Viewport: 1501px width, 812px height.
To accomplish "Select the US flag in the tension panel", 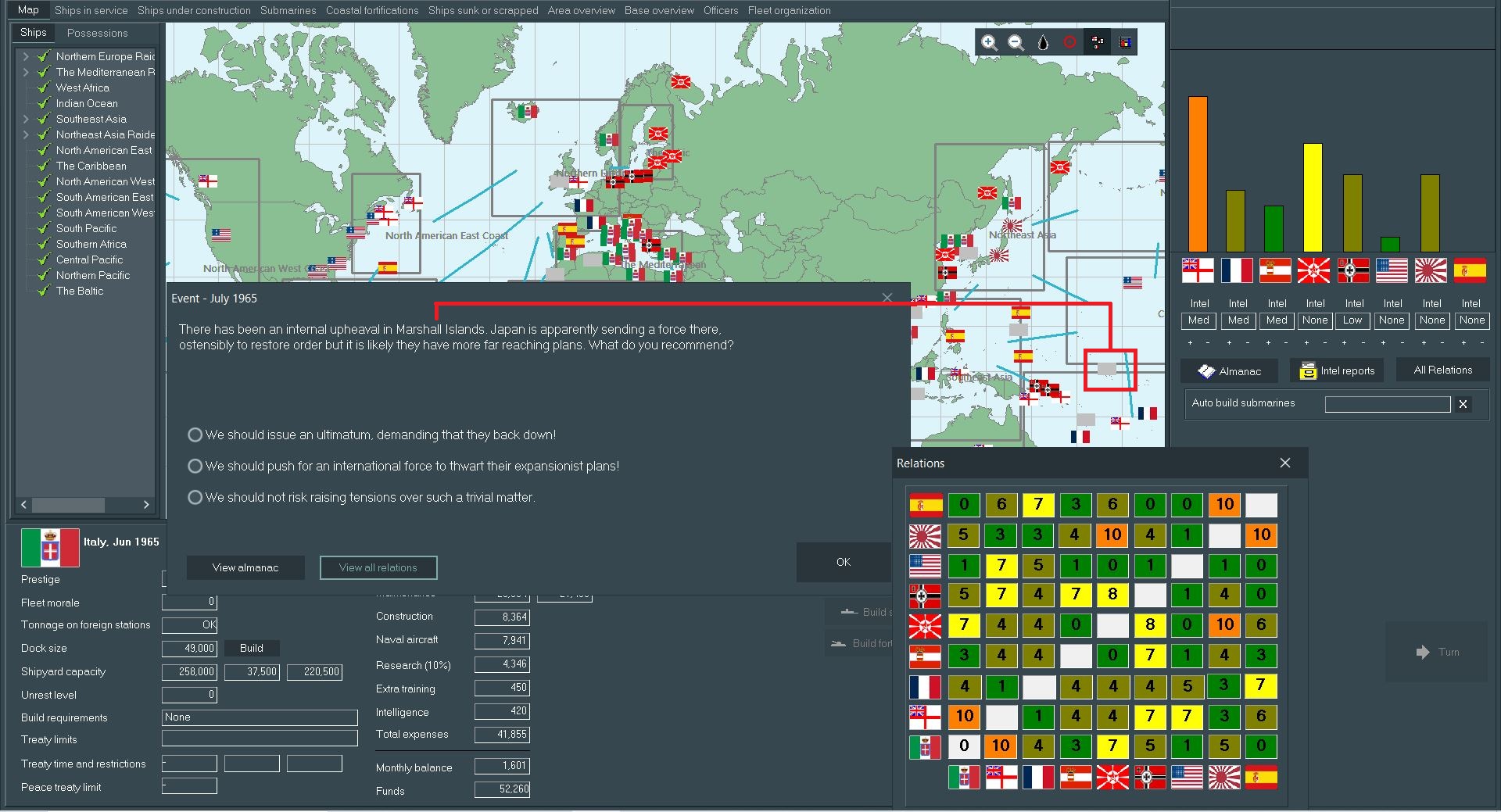I will click(x=1392, y=270).
